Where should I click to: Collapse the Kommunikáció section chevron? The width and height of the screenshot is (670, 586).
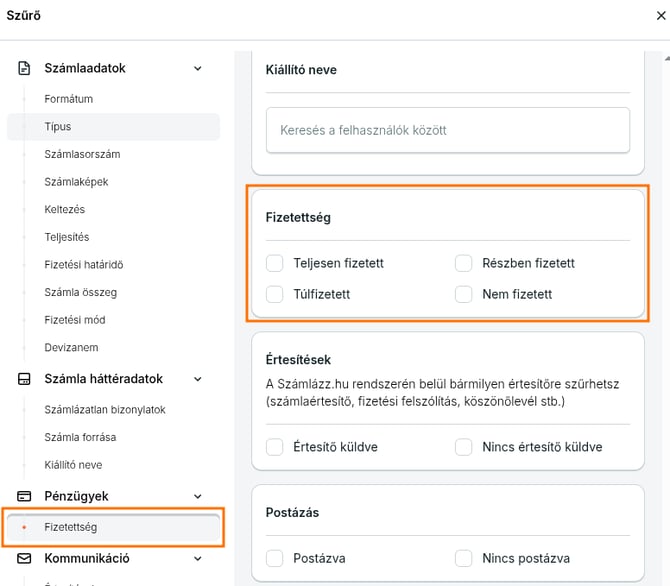tap(197, 558)
